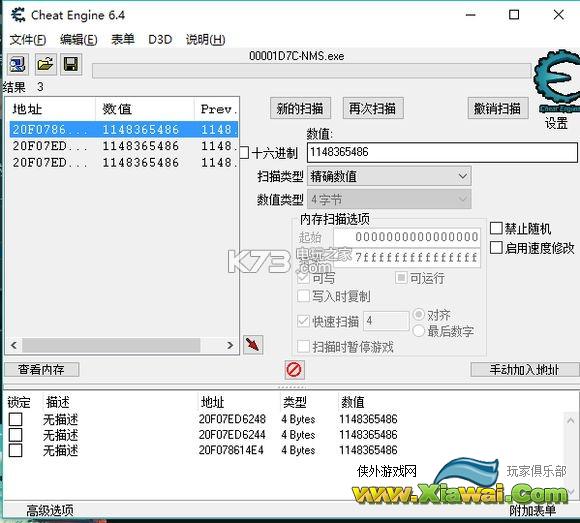Toggle the 可写 writable checkbox
Image resolution: width=580 pixels, height=523 pixels.
[303, 277]
